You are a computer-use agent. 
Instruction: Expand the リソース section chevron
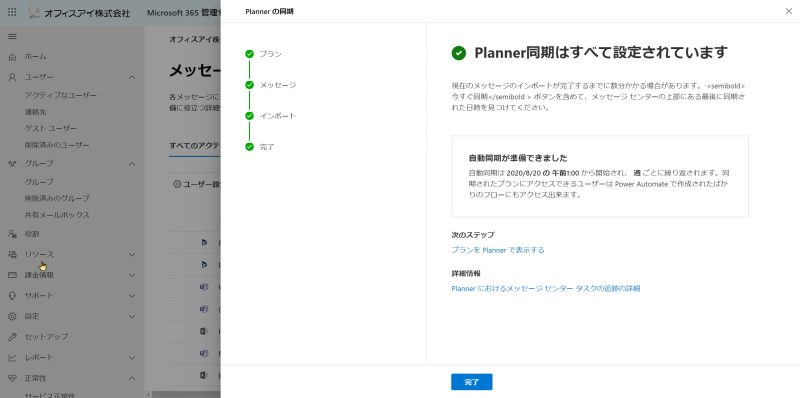tap(132, 255)
